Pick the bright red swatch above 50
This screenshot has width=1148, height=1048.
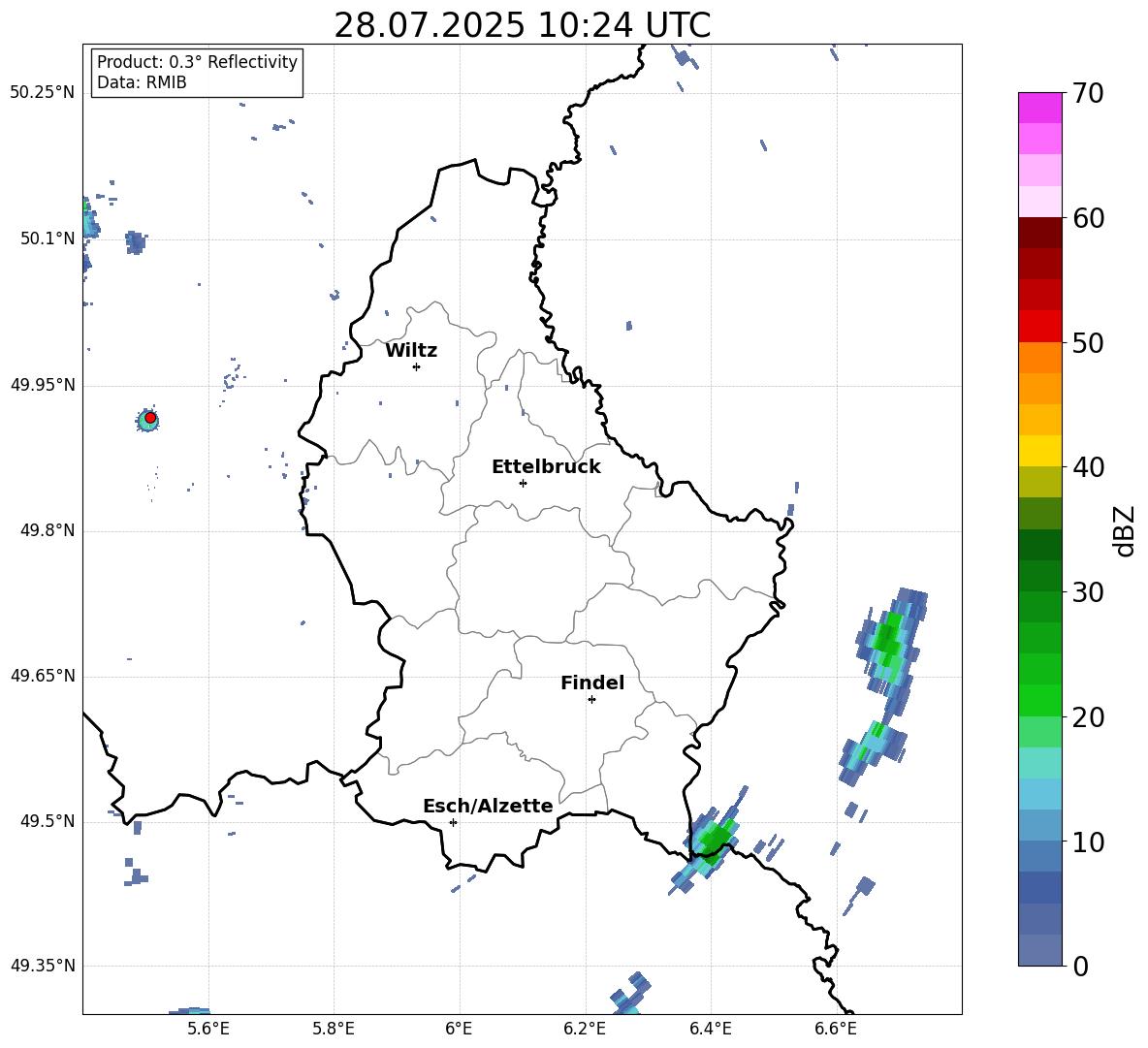tap(1039, 327)
